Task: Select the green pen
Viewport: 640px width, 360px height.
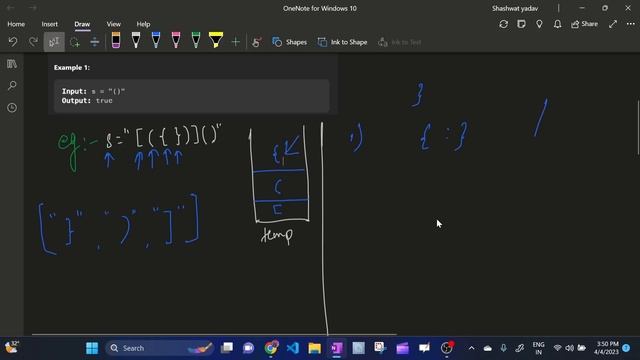Action: click(196, 40)
